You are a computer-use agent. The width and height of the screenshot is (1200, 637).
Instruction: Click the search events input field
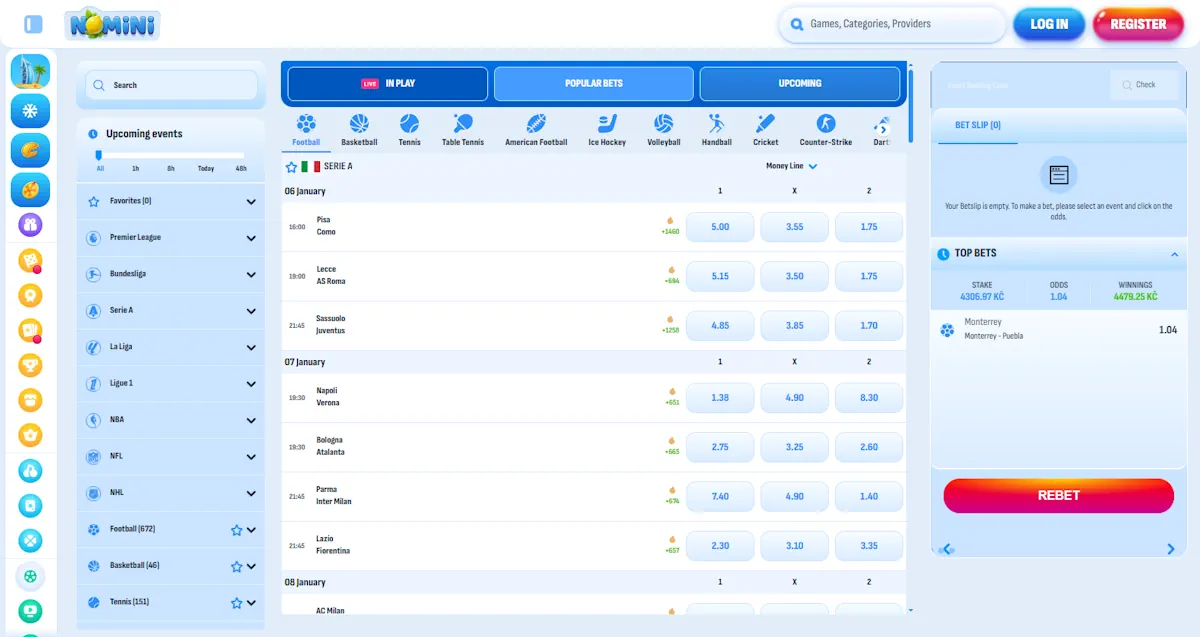click(170, 85)
